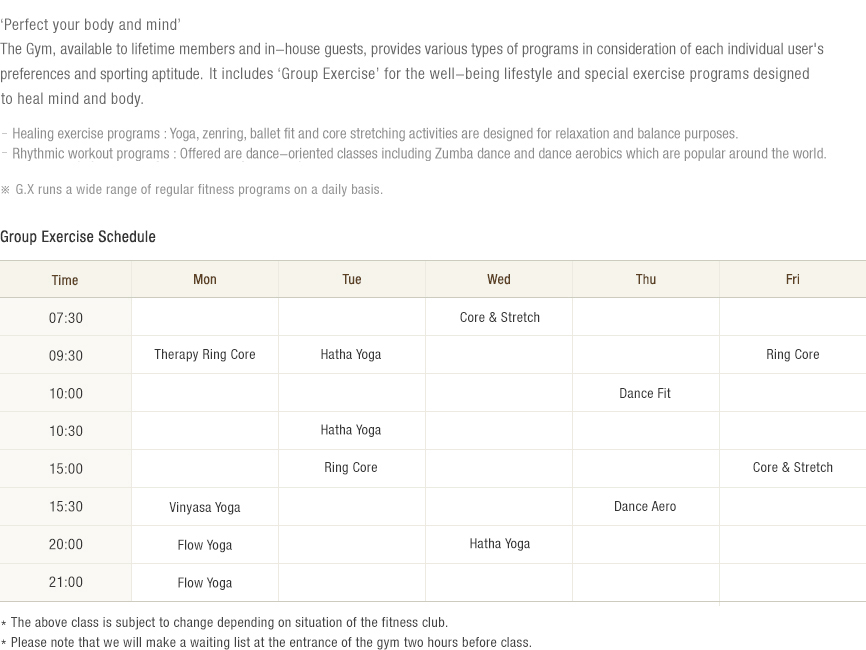Select the Dance Fit class on Thursday
The height and width of the screenshot is (650, 866).
point(645,394)
